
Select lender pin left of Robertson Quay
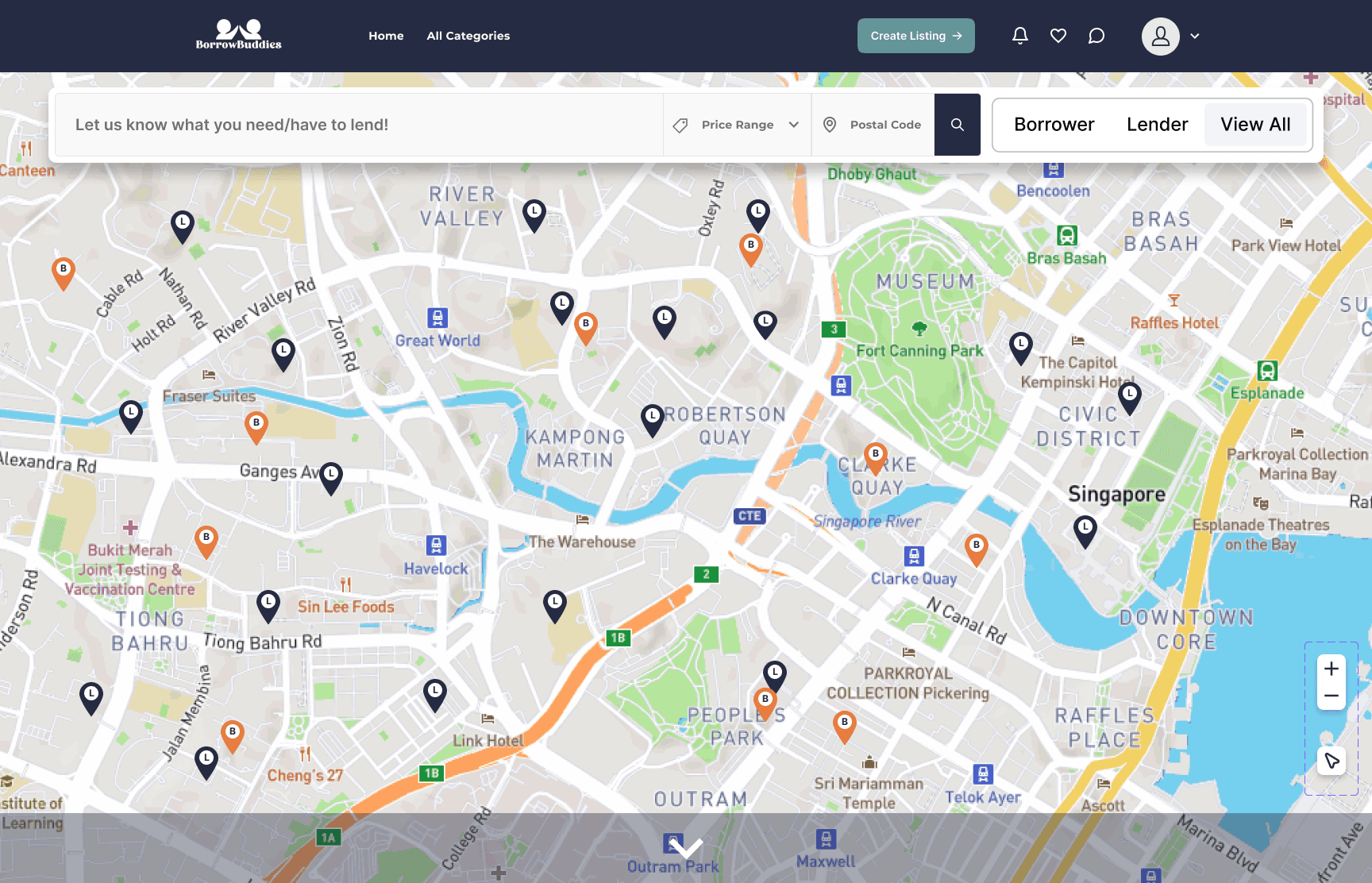click(653, 420)
